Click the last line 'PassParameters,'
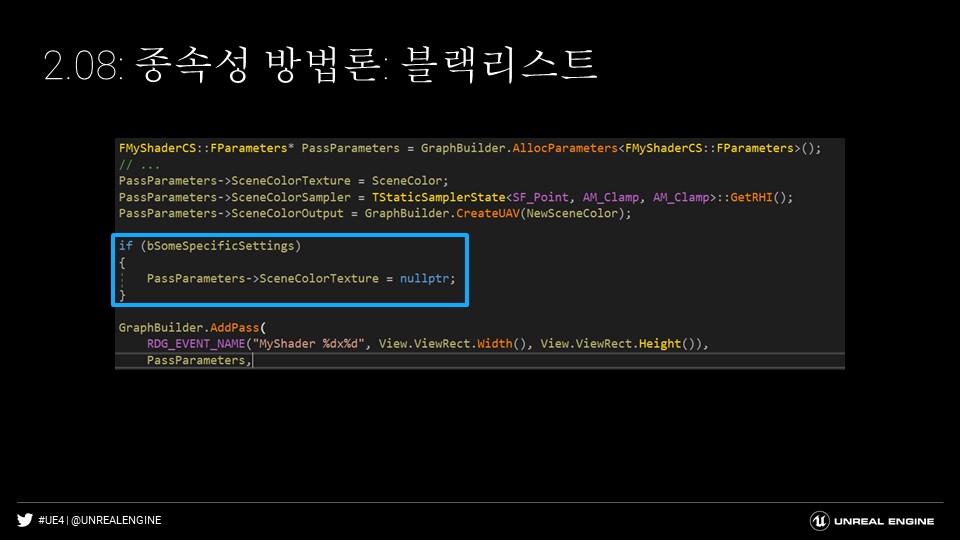960x540 pixels. (x=199, y=360)
